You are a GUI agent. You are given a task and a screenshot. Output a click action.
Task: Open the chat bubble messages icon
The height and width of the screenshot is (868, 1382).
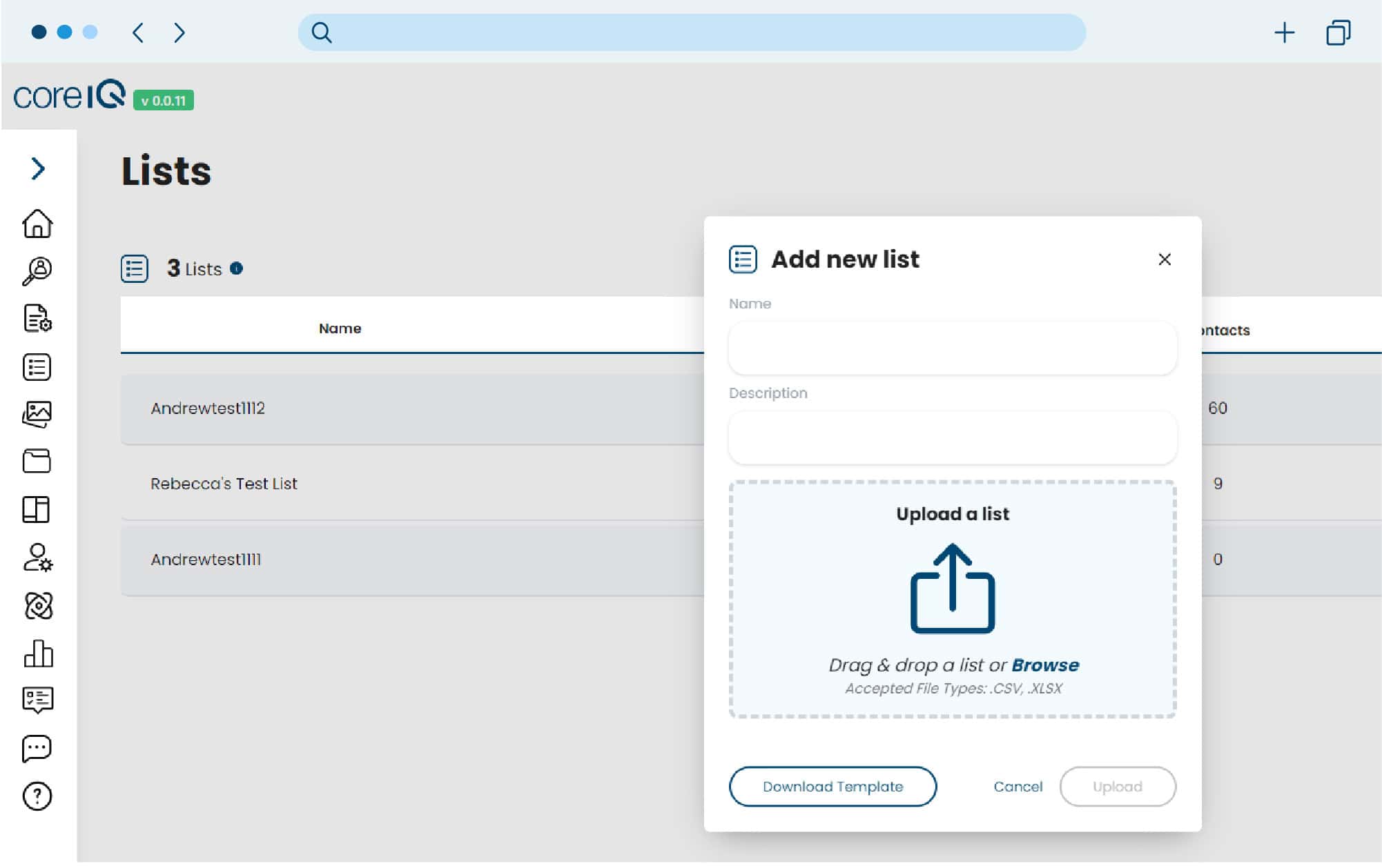pyautogui.click(x=37, y=748)
